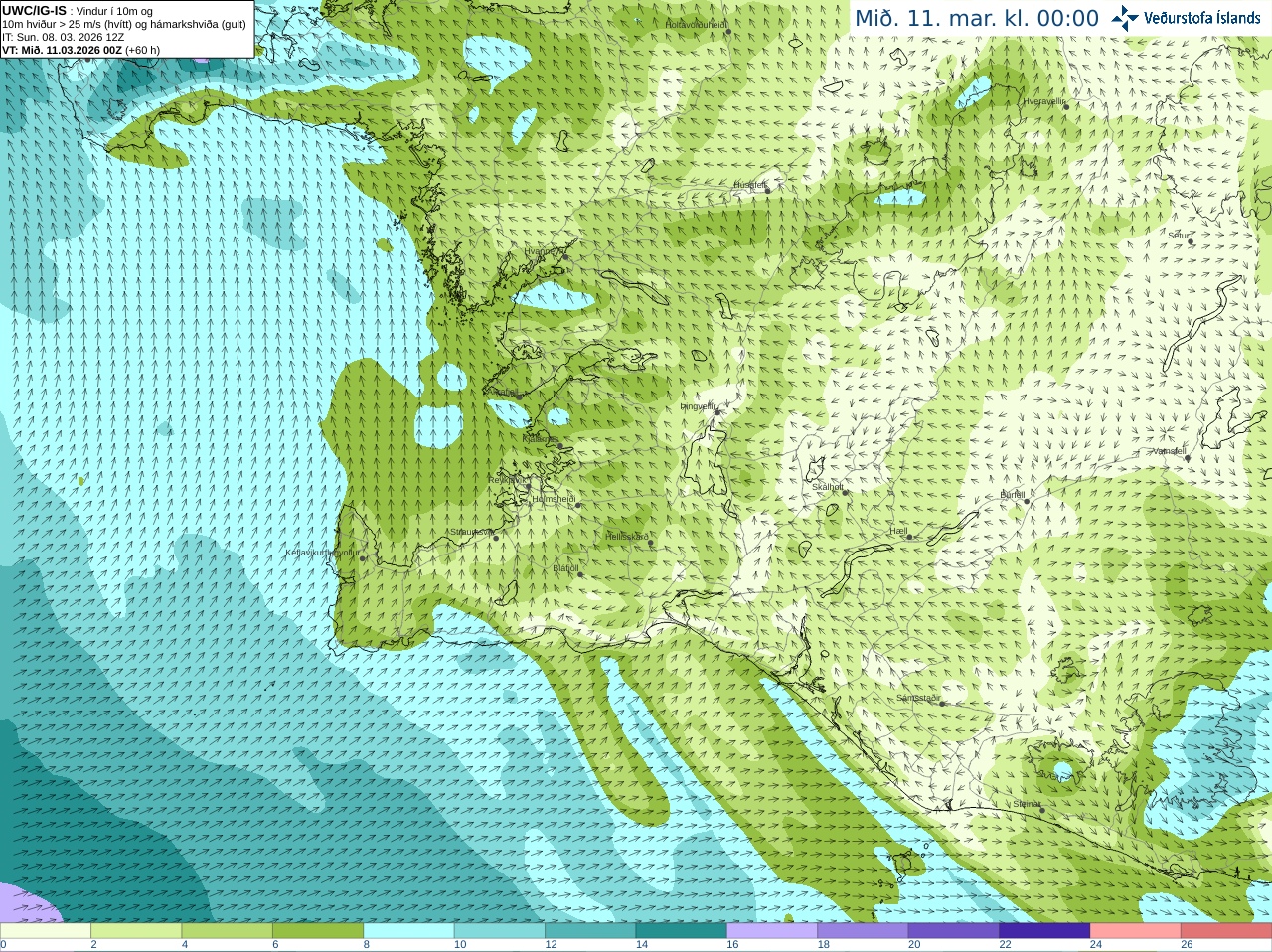Select the VT: Mið. 11.03.2026 00Z line

(x=80, y=50)
